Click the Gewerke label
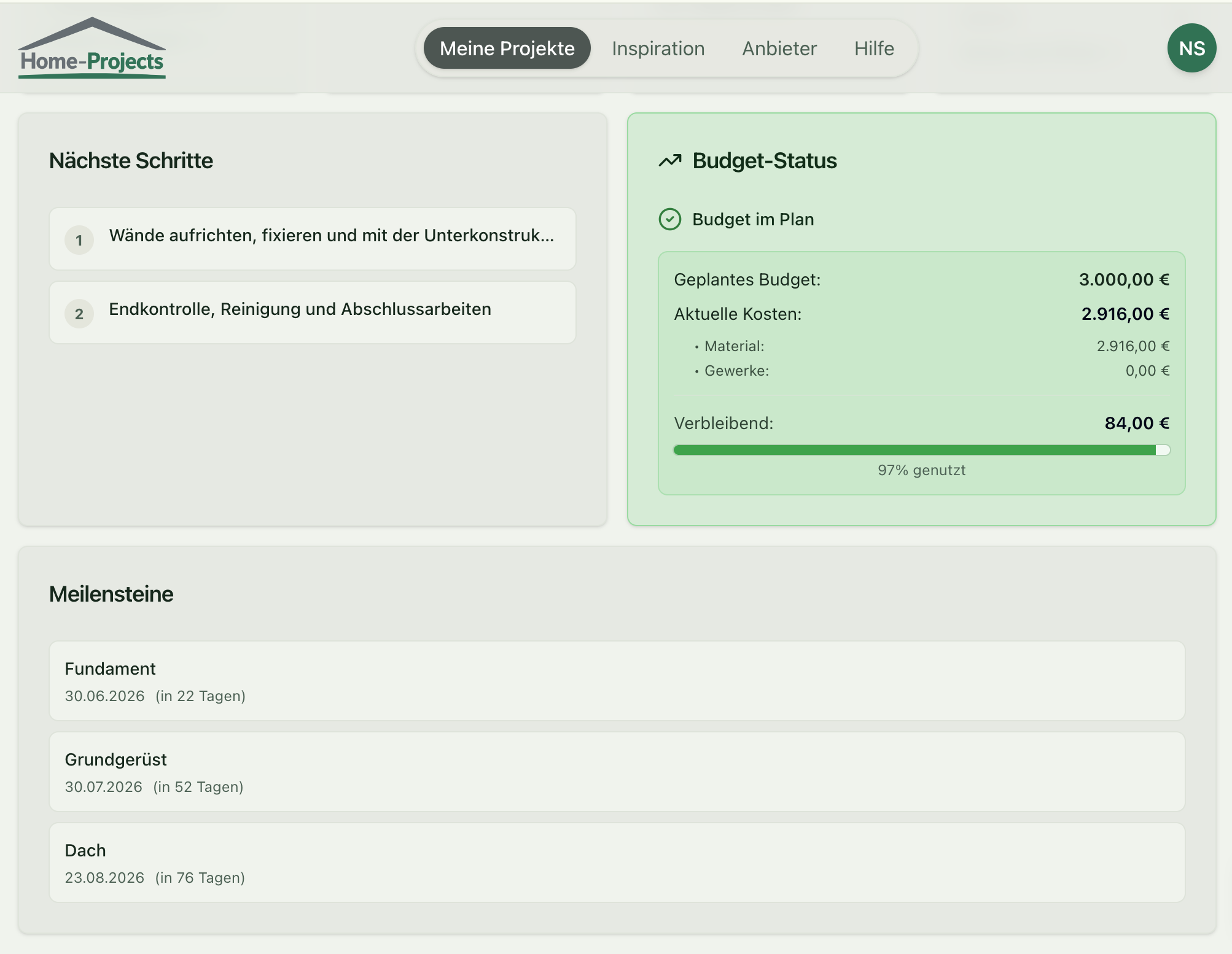Image resolution: width=1232 pixels, height=954 pixels. tap(737, 371)
